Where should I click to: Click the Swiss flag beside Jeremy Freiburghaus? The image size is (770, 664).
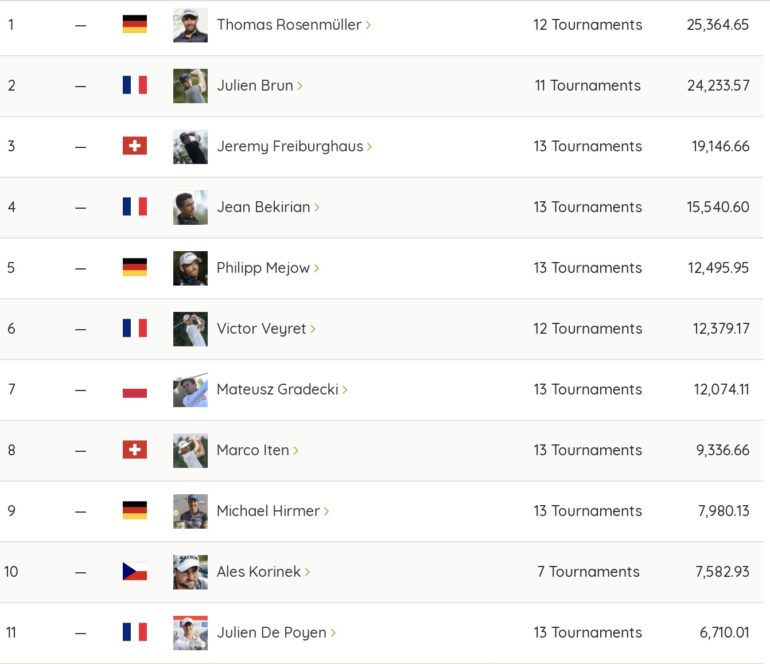tap(135, 146)
